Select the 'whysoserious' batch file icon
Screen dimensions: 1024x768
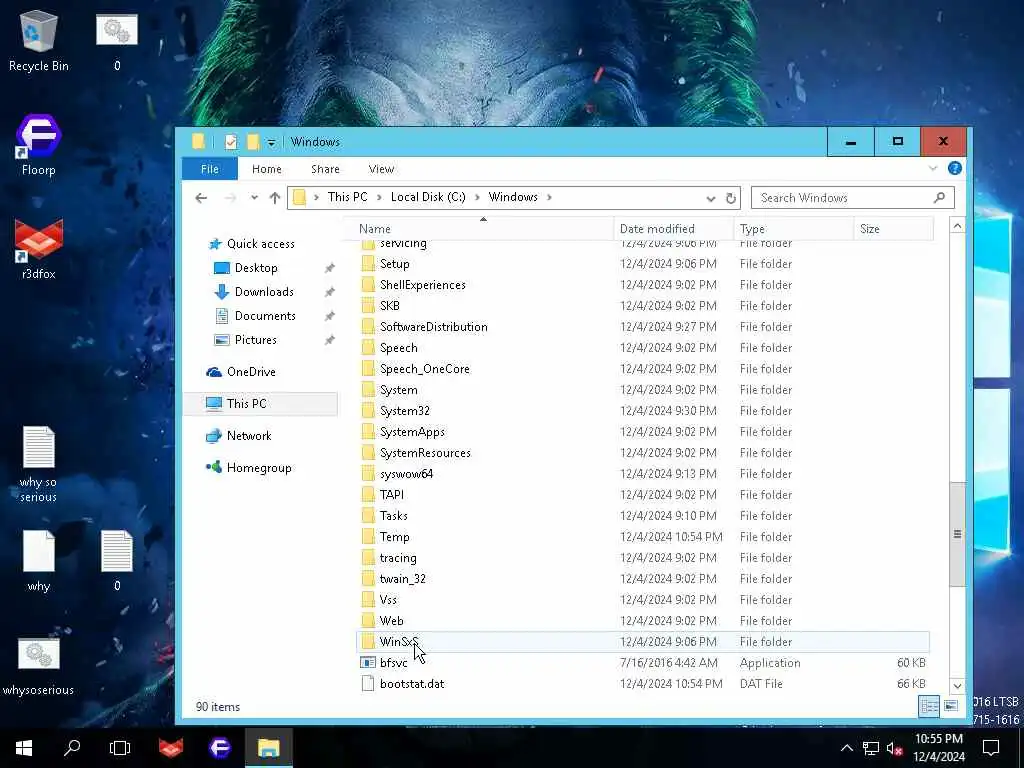pyautogui.click(x=39, y=667)
